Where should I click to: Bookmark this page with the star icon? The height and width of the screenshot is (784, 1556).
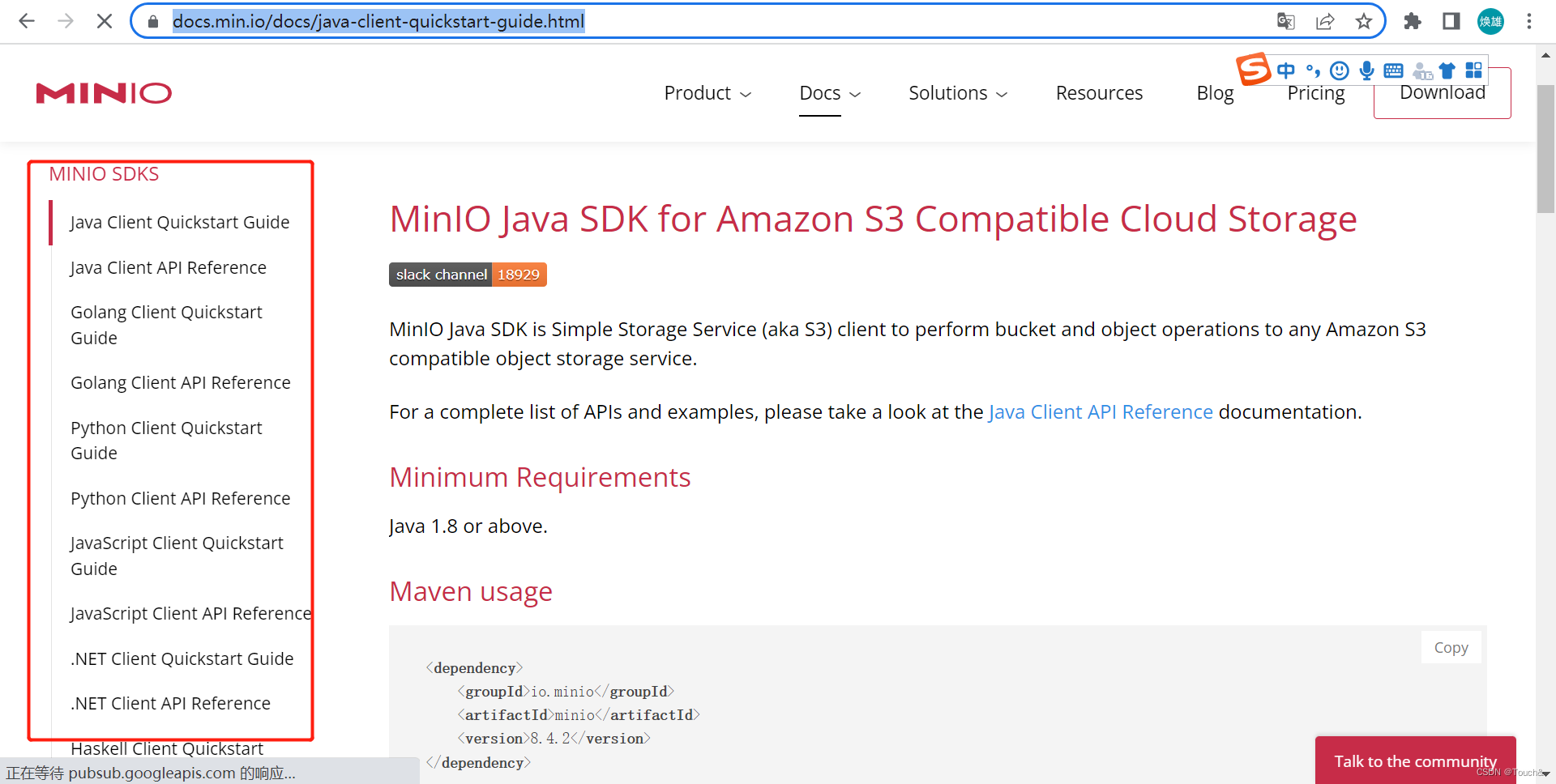(1364, 21)
